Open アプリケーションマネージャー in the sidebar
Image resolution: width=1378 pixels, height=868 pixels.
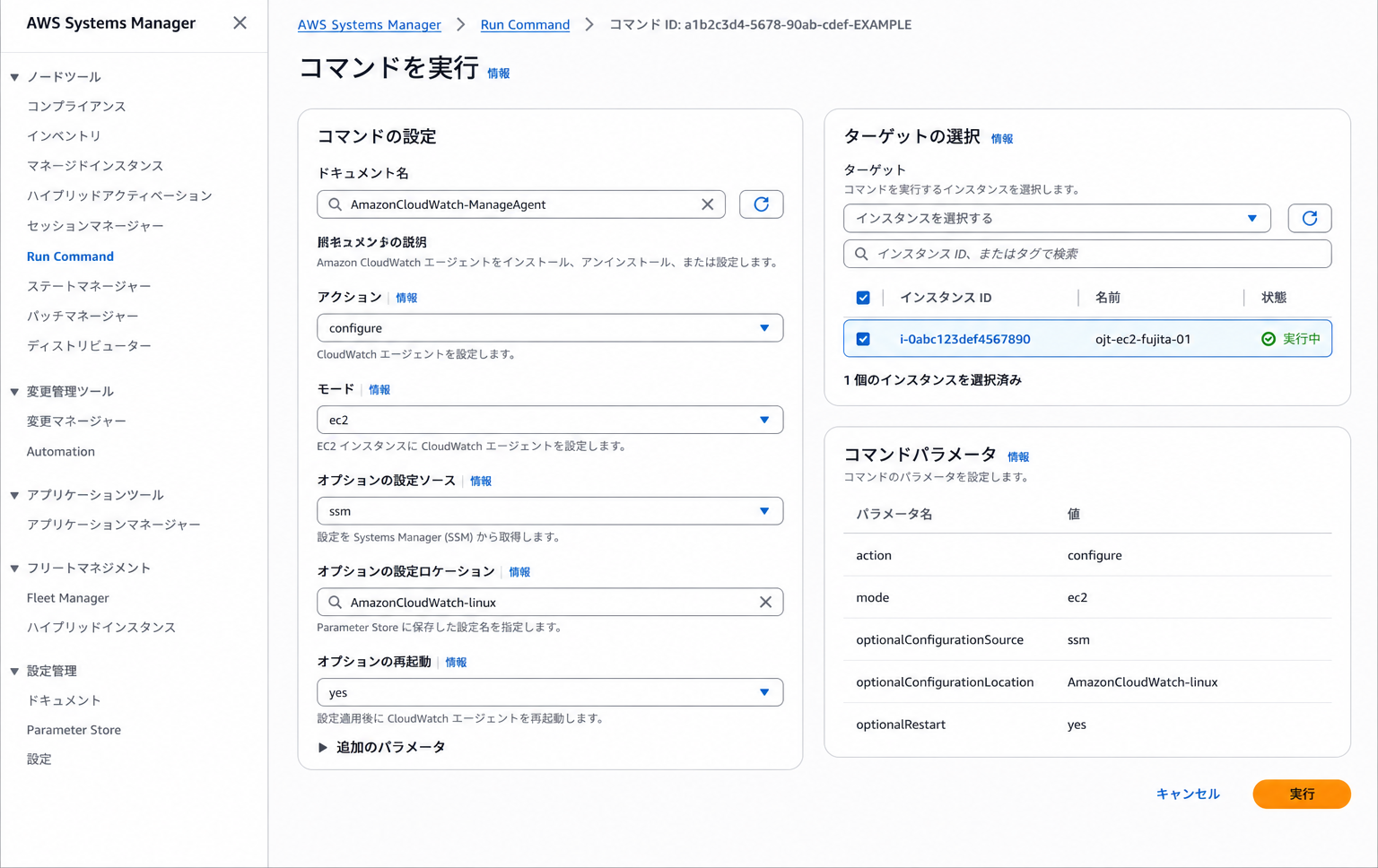pos(113,525)
